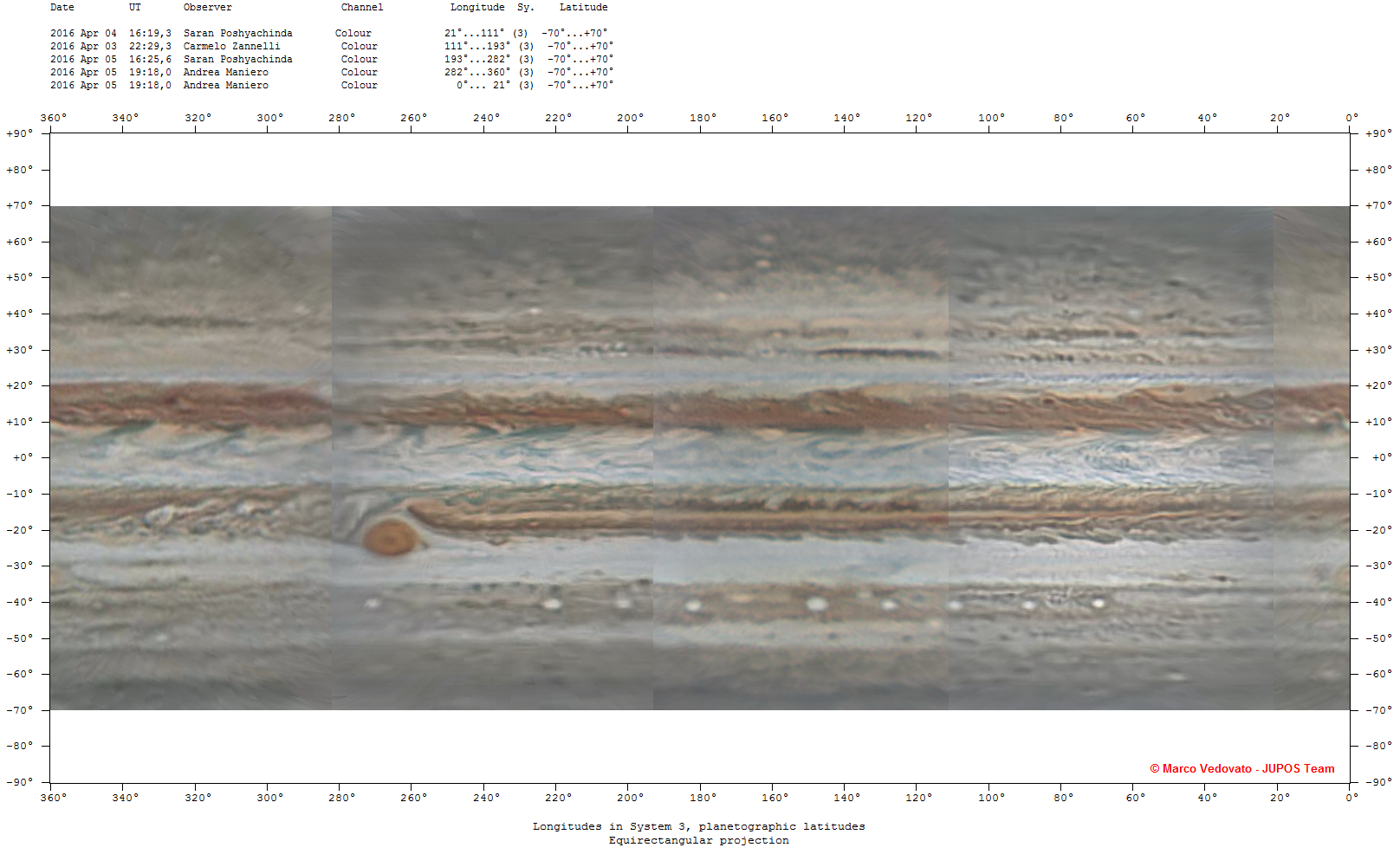Click the UT column header
Viewport: 1400px width, 854px height.
tap(134, 7)
